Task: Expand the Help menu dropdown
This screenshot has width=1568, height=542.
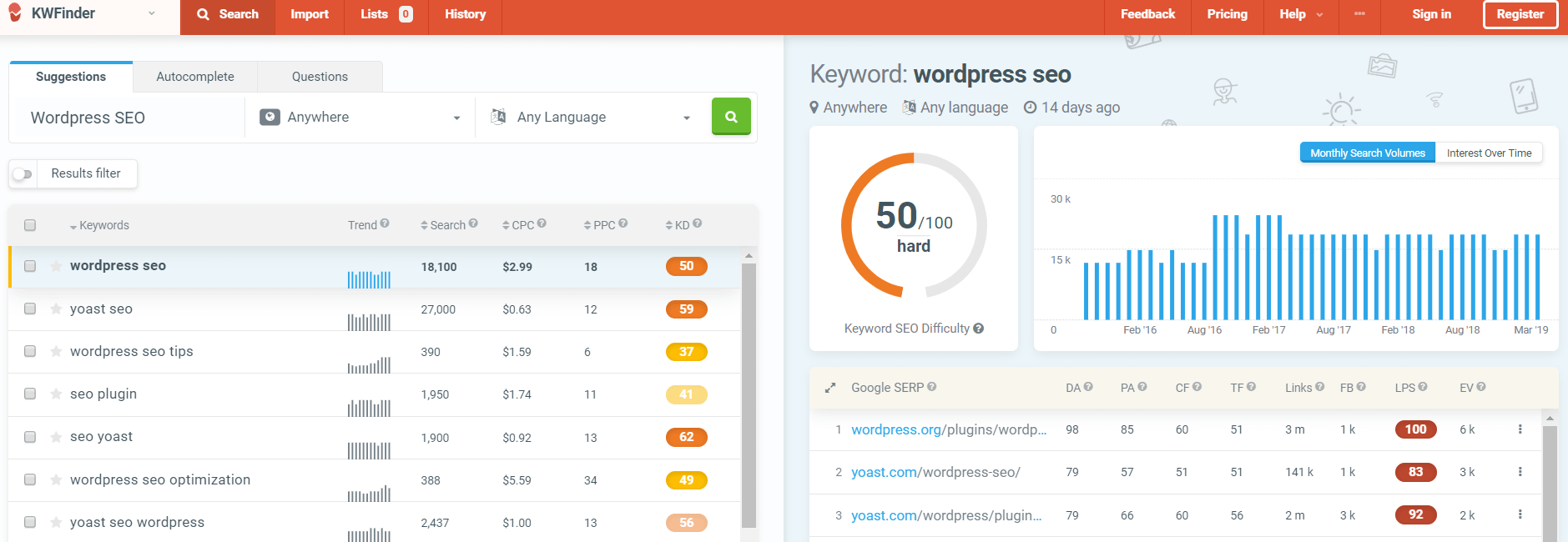Action: pos(1301,14)
